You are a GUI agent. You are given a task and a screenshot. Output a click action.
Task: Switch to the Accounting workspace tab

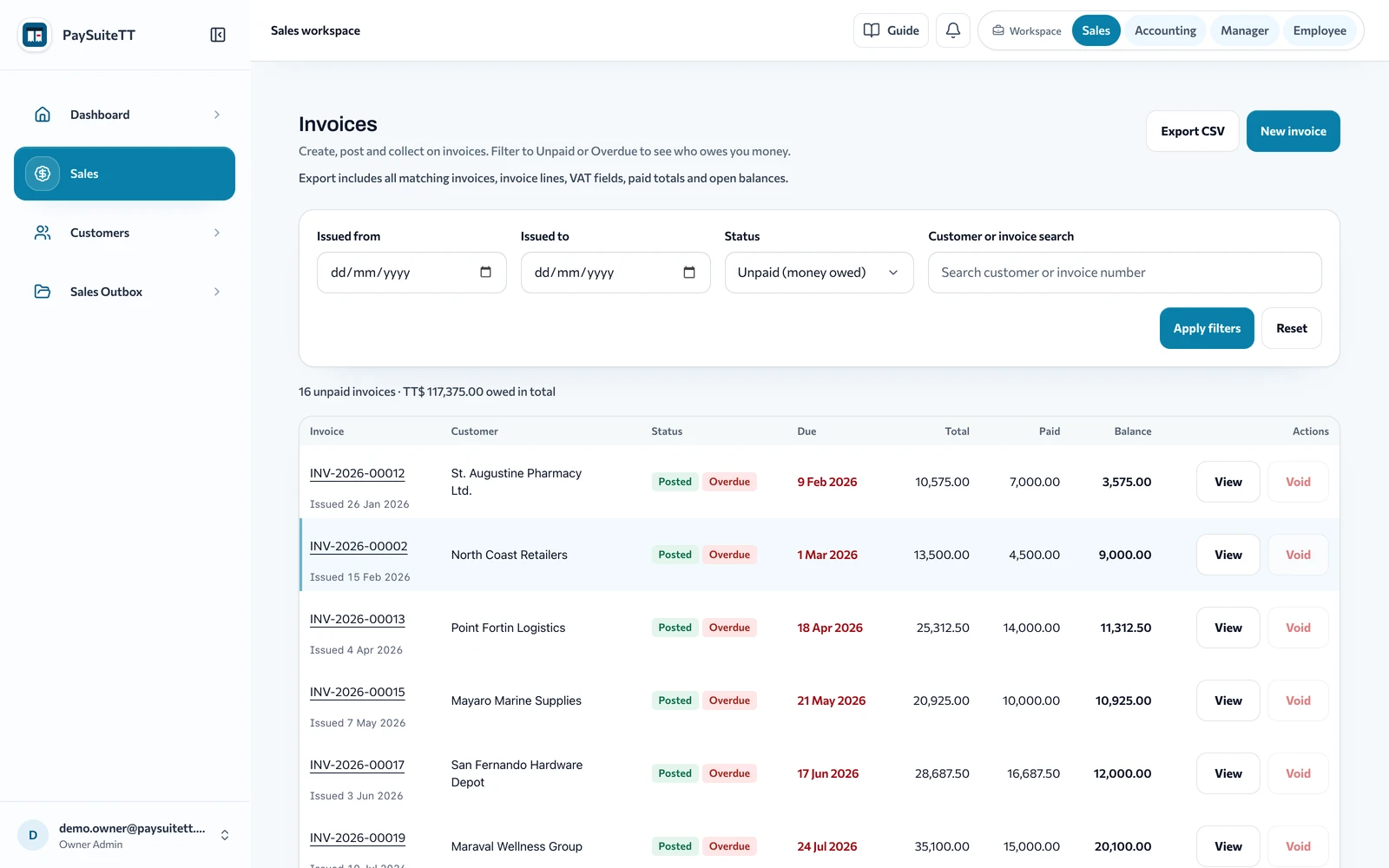click(1165, 30)
